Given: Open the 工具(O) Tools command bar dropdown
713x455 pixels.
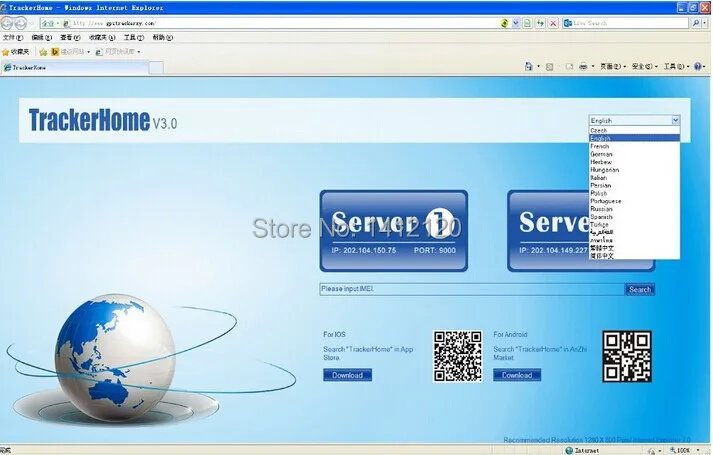Looking at the screenshot, I should [x=677, y=66].
